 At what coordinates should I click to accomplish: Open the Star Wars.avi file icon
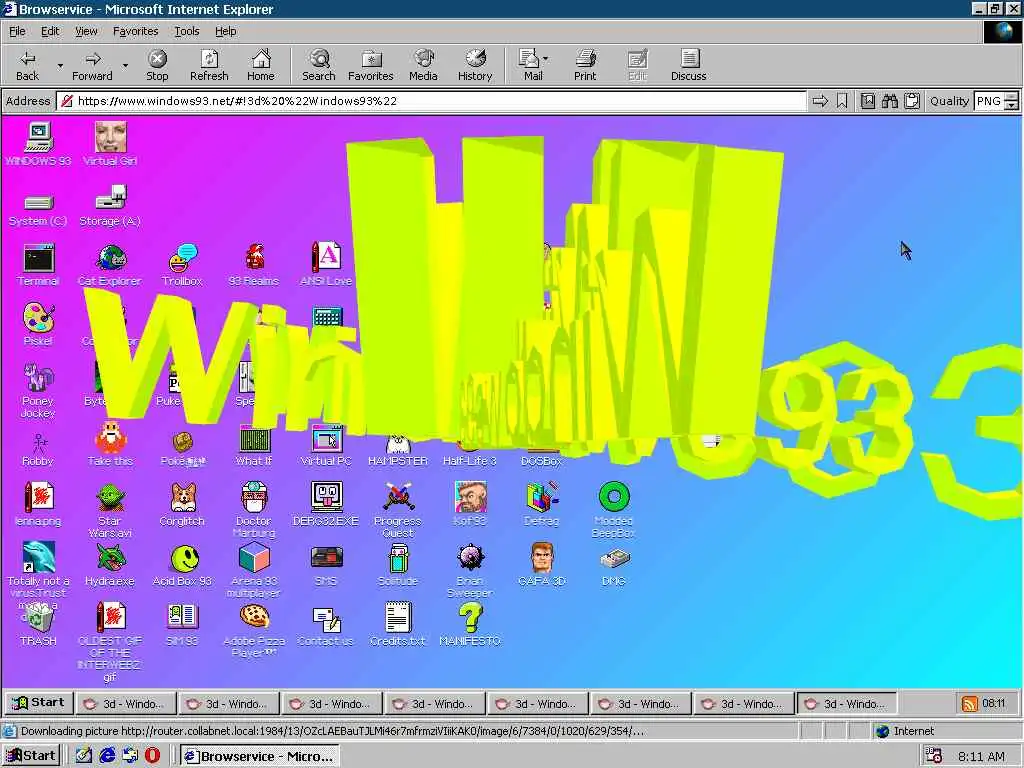(110, 510)
